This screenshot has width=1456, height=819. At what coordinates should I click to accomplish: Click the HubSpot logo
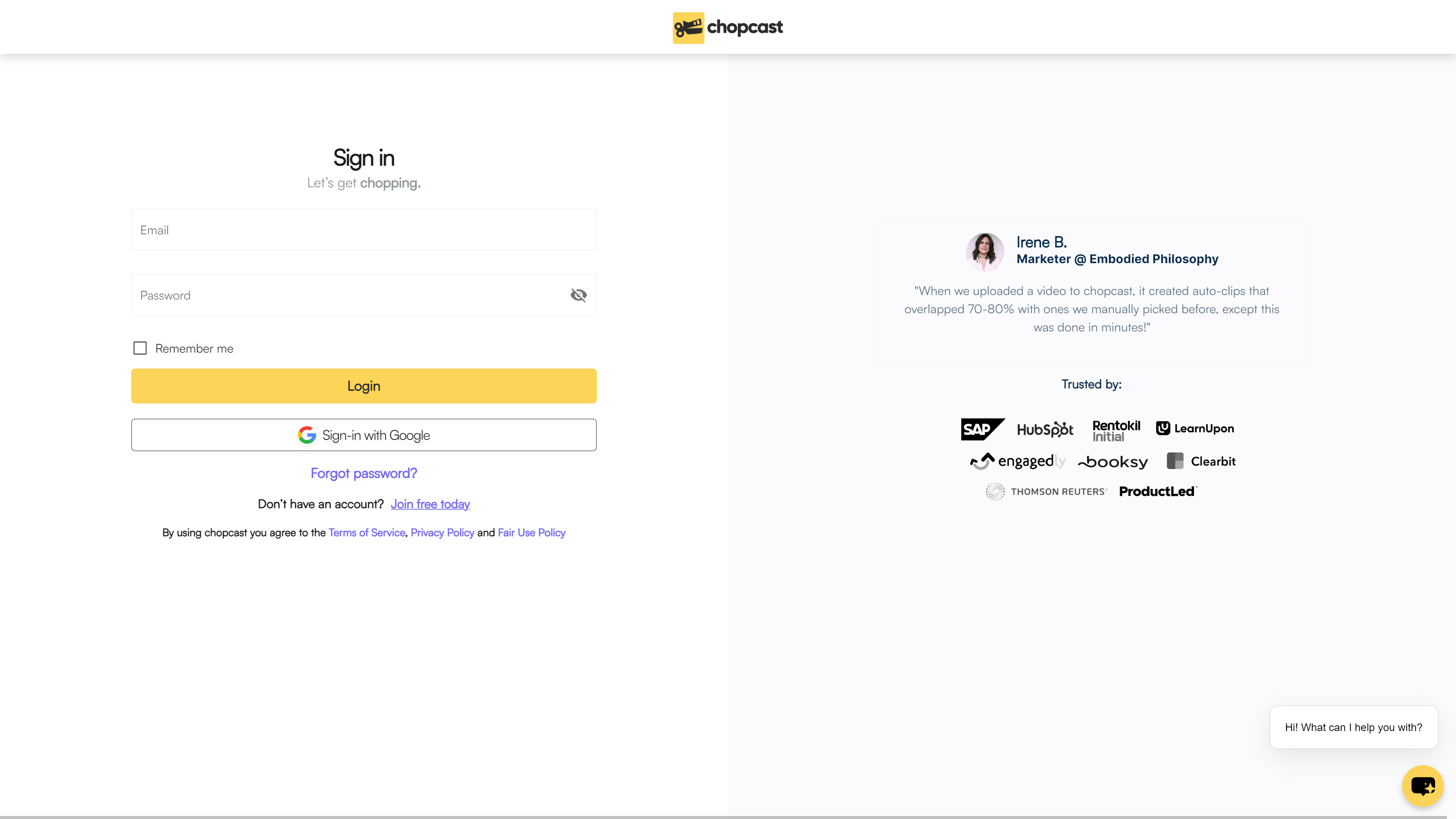[1045, 430]
